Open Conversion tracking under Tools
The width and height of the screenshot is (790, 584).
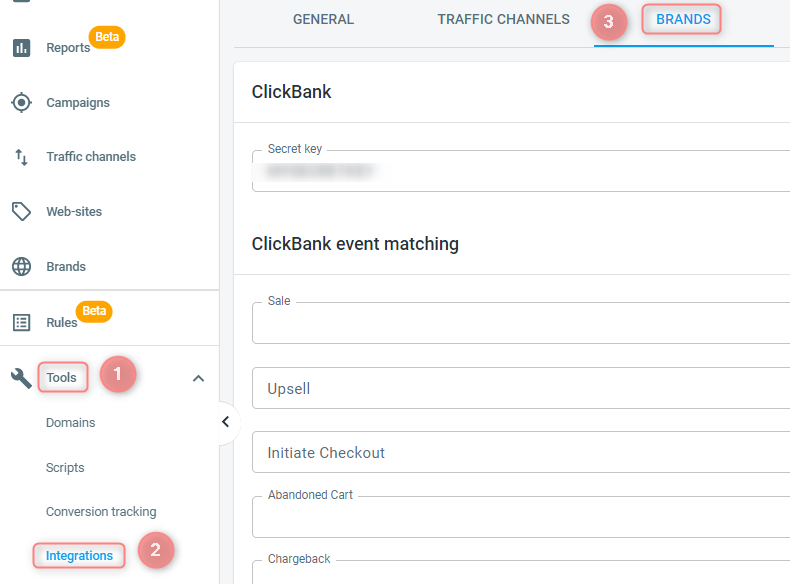pos(101,511)
